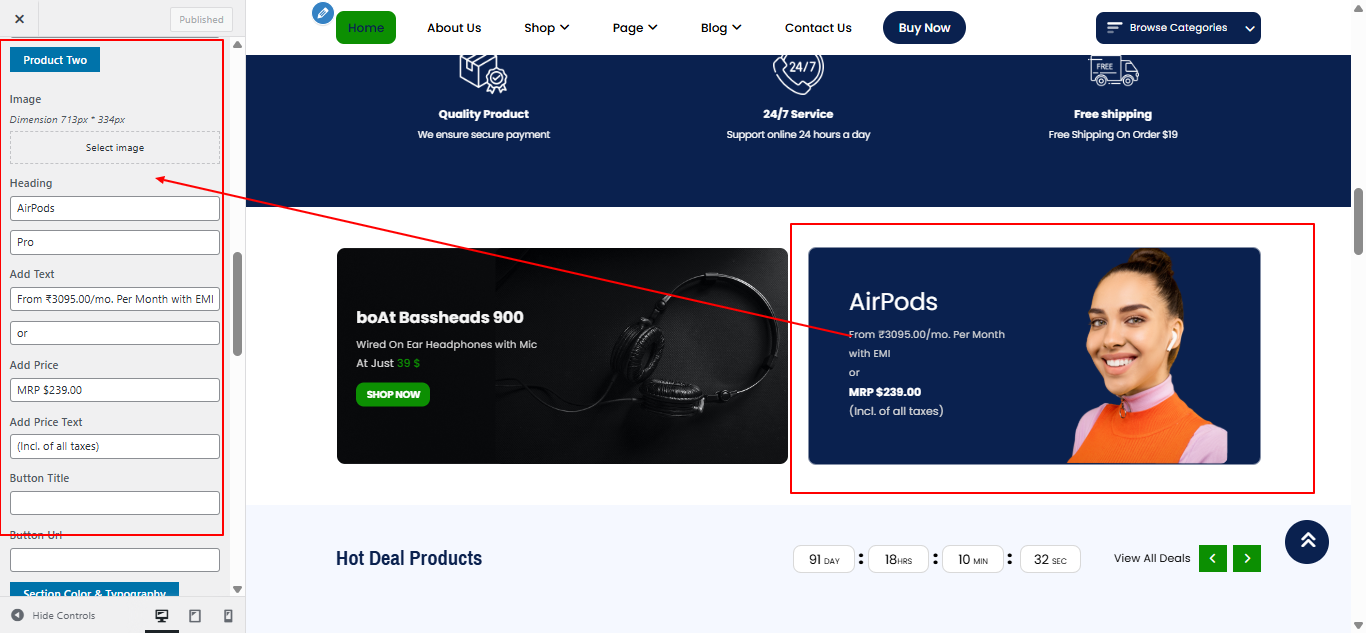This screenshot has width=1366, height=633.
Task: Click the 24/7 Service phone icon
Action: pyautogui.click(x=798, y=70)
